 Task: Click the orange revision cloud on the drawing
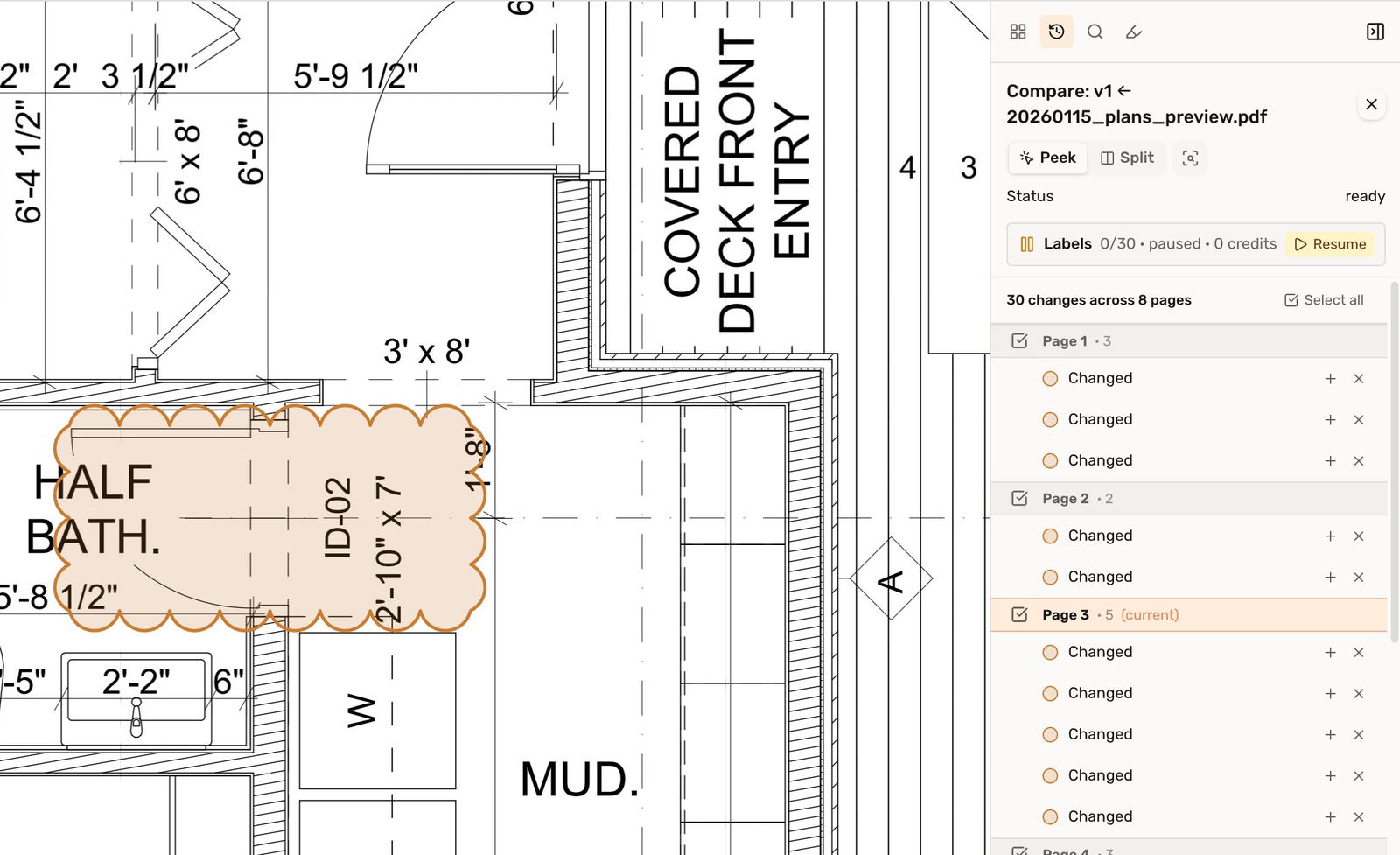[x=270, y=518]
